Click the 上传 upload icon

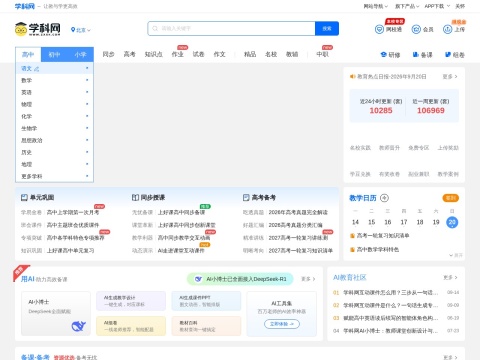point(447,29)
